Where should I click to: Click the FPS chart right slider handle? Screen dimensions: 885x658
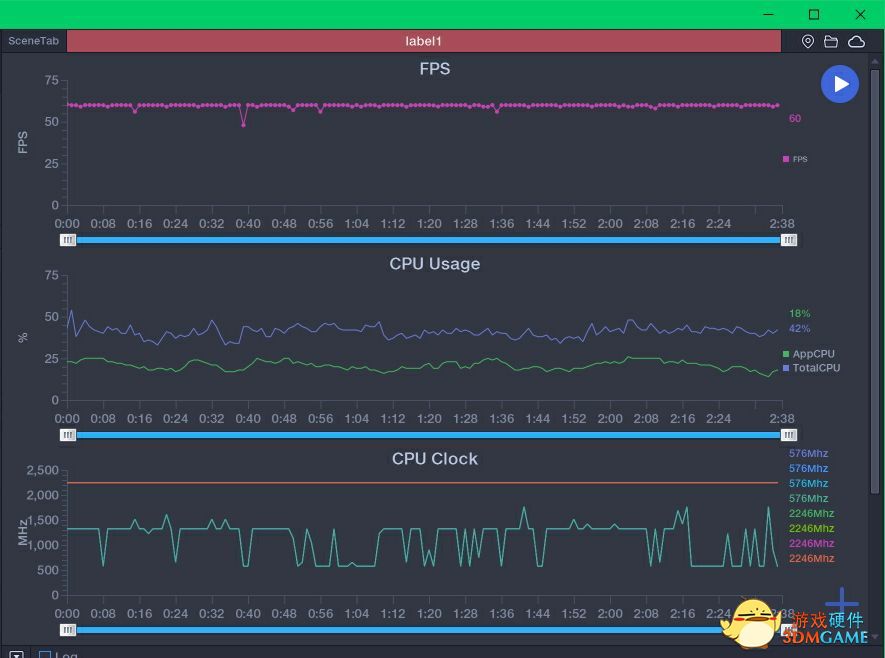tap(789, 240)
